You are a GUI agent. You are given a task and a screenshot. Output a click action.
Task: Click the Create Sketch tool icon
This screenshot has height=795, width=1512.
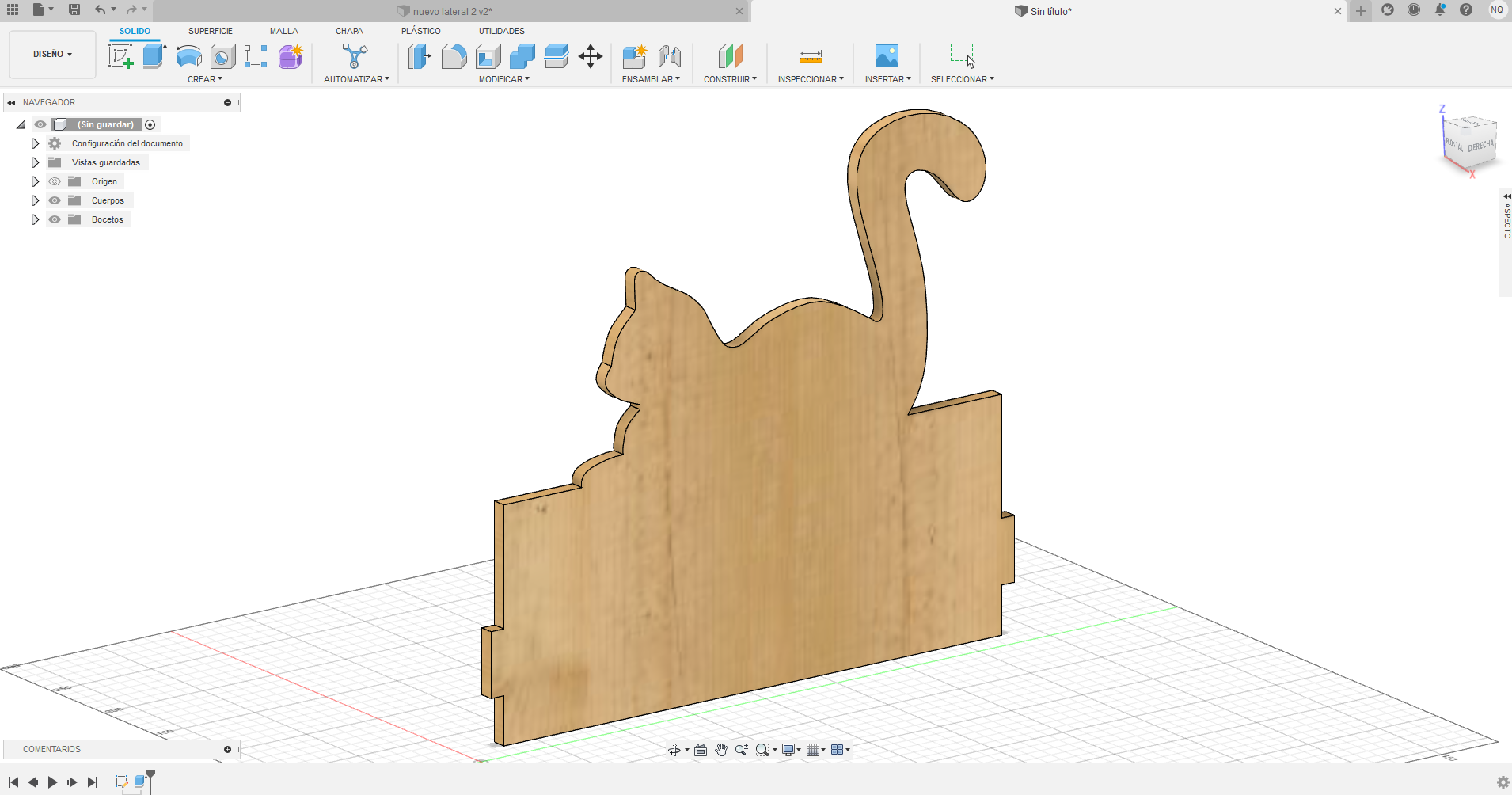120,56
